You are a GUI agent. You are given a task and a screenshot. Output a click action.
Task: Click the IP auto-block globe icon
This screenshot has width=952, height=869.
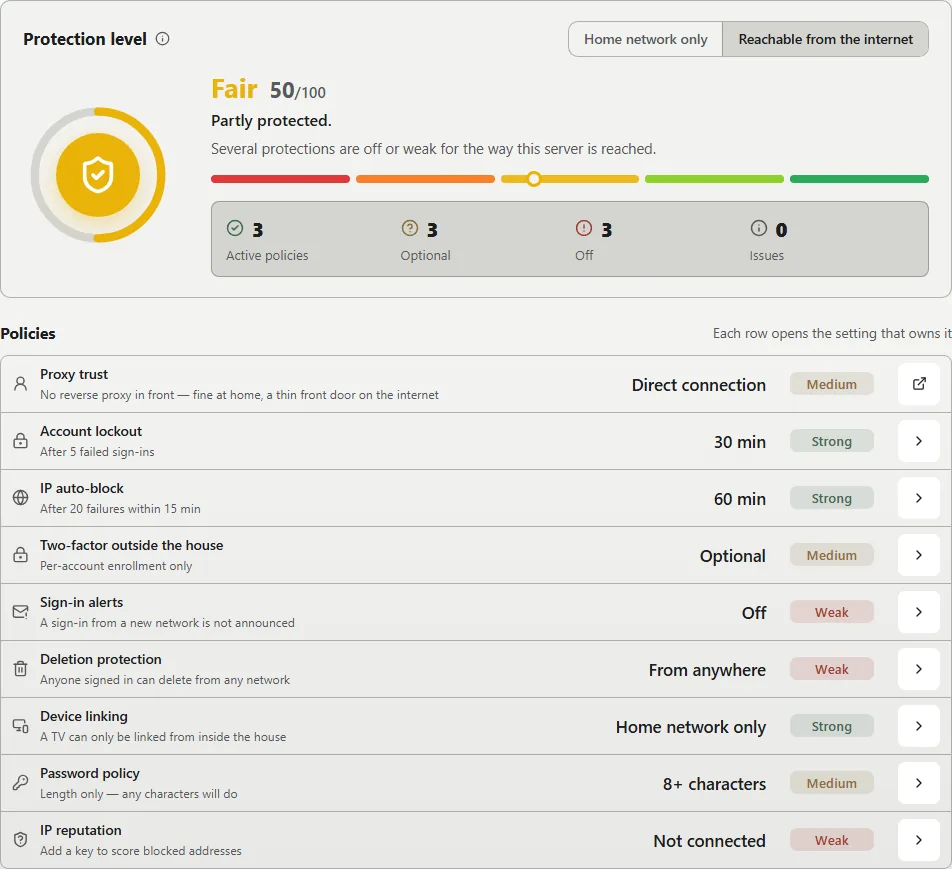21,498
